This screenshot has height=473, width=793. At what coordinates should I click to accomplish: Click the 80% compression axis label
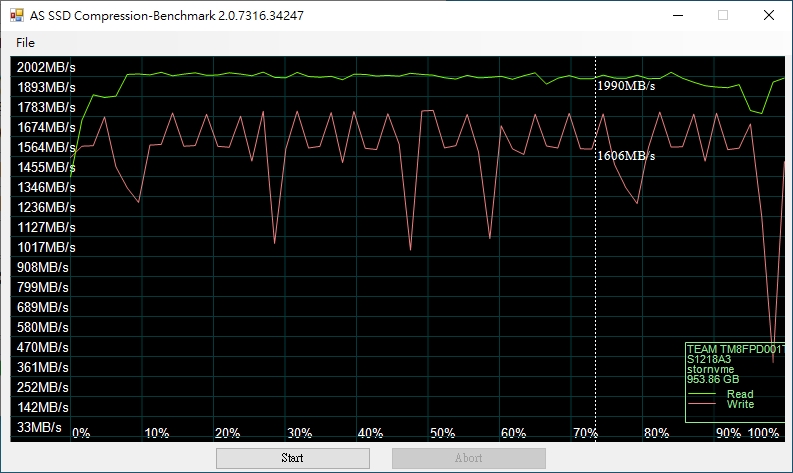point(656,434)
